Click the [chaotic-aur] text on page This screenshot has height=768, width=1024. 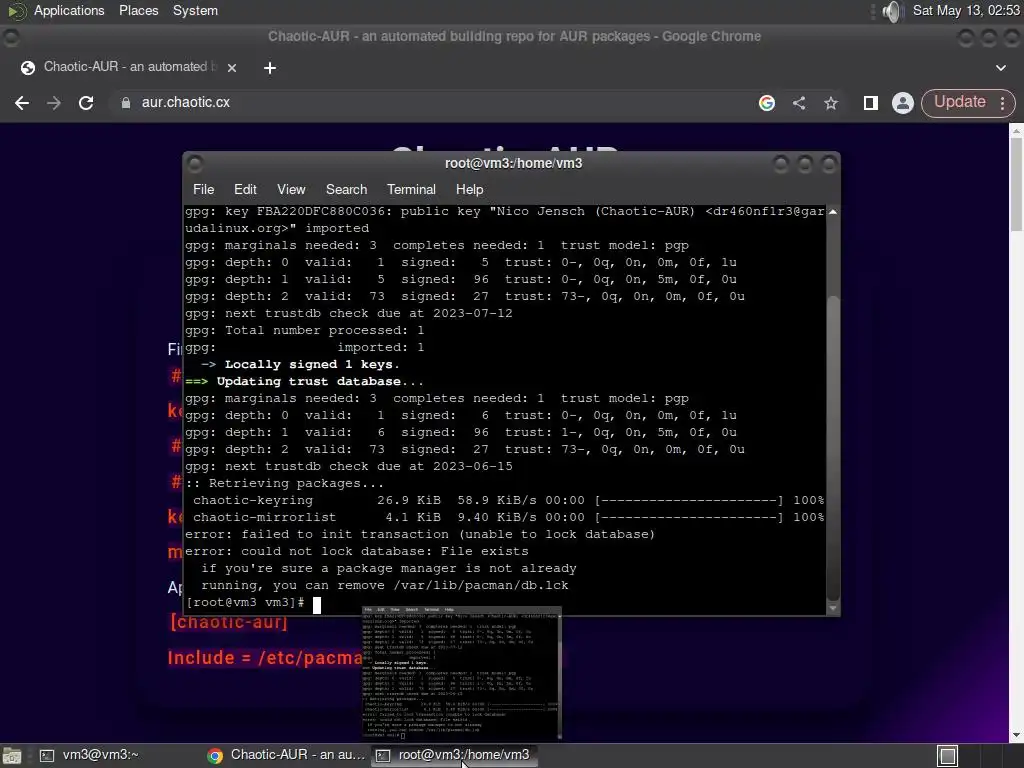tap(229, 622)
